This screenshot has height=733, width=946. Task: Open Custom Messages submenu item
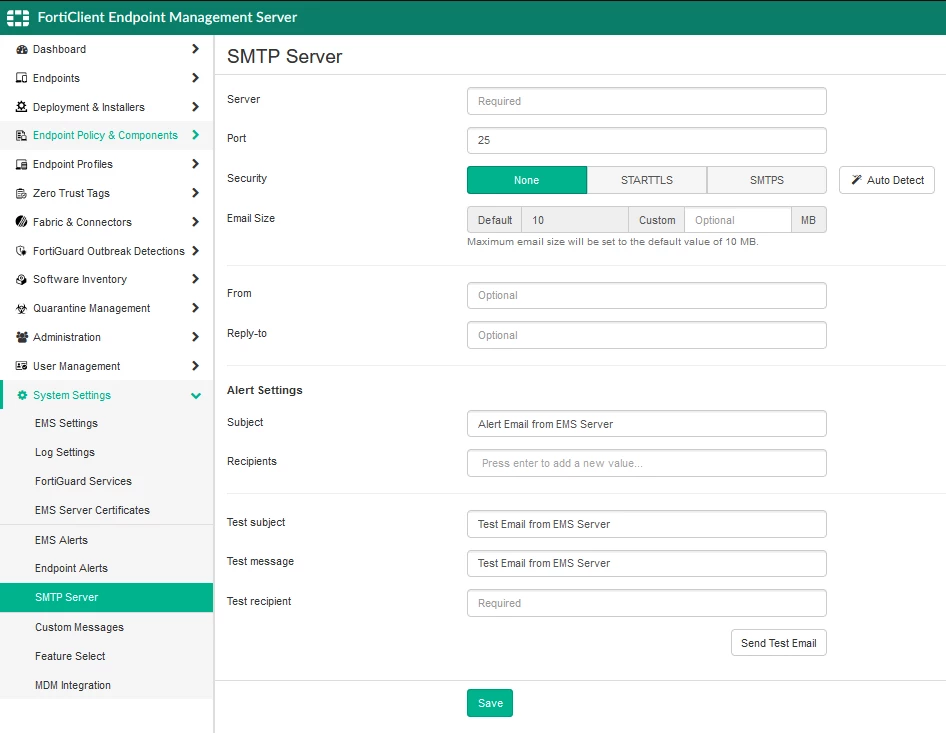[x=106, y=627]
